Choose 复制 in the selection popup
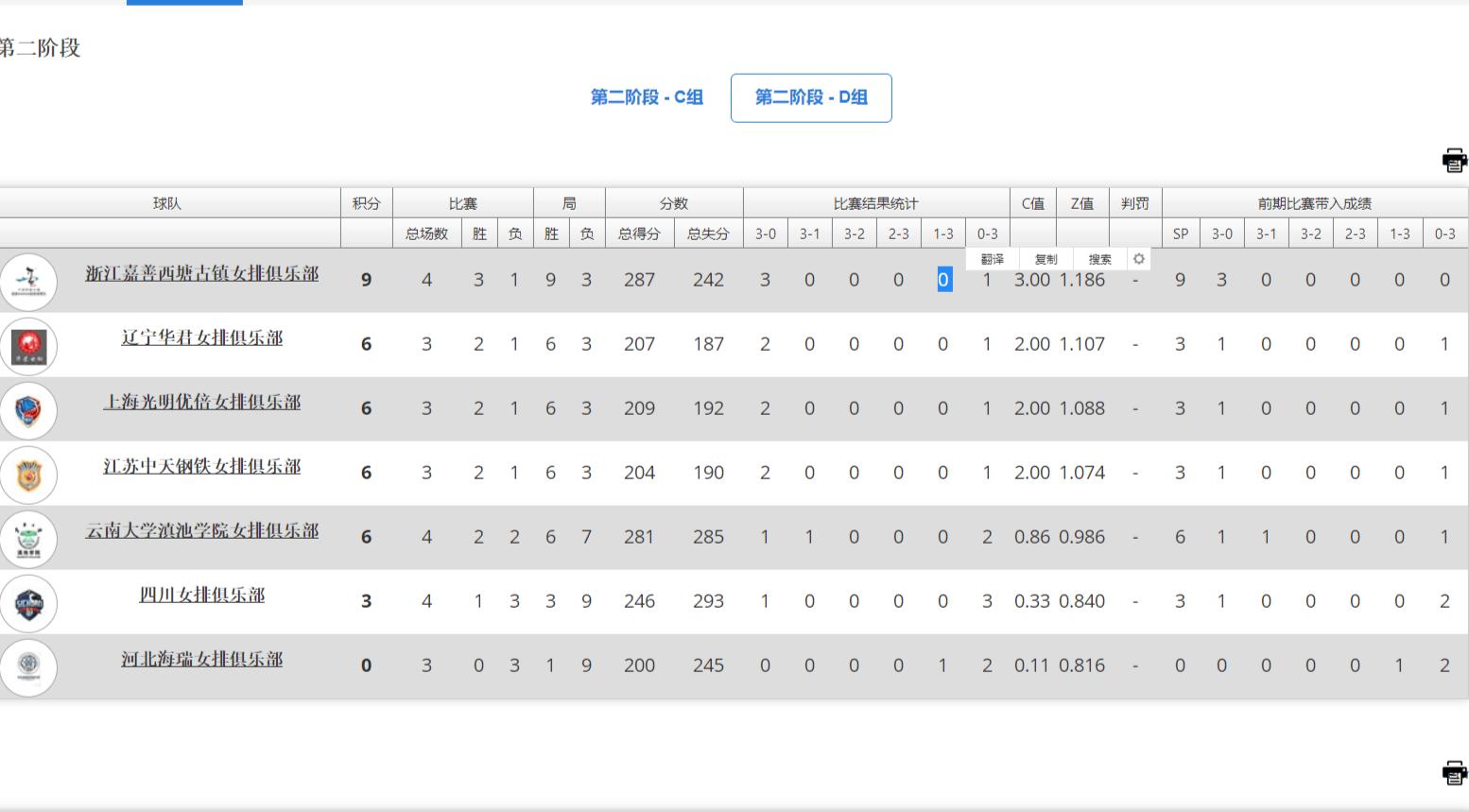 click(x=1046, y=259)
